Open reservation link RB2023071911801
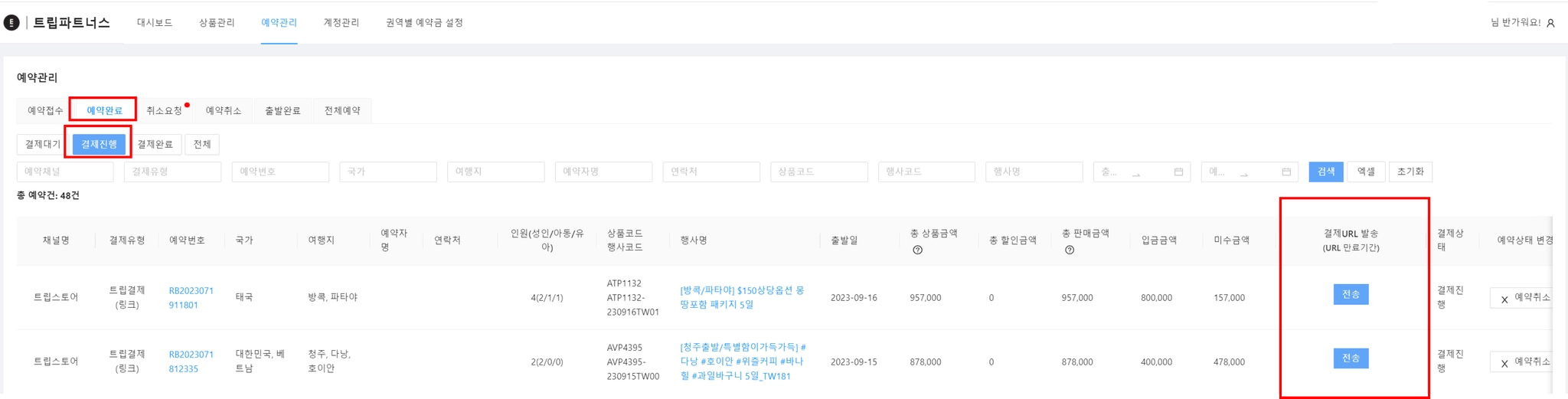The width and height of the screenshot is (1568, 399). [x=191, y=297]
